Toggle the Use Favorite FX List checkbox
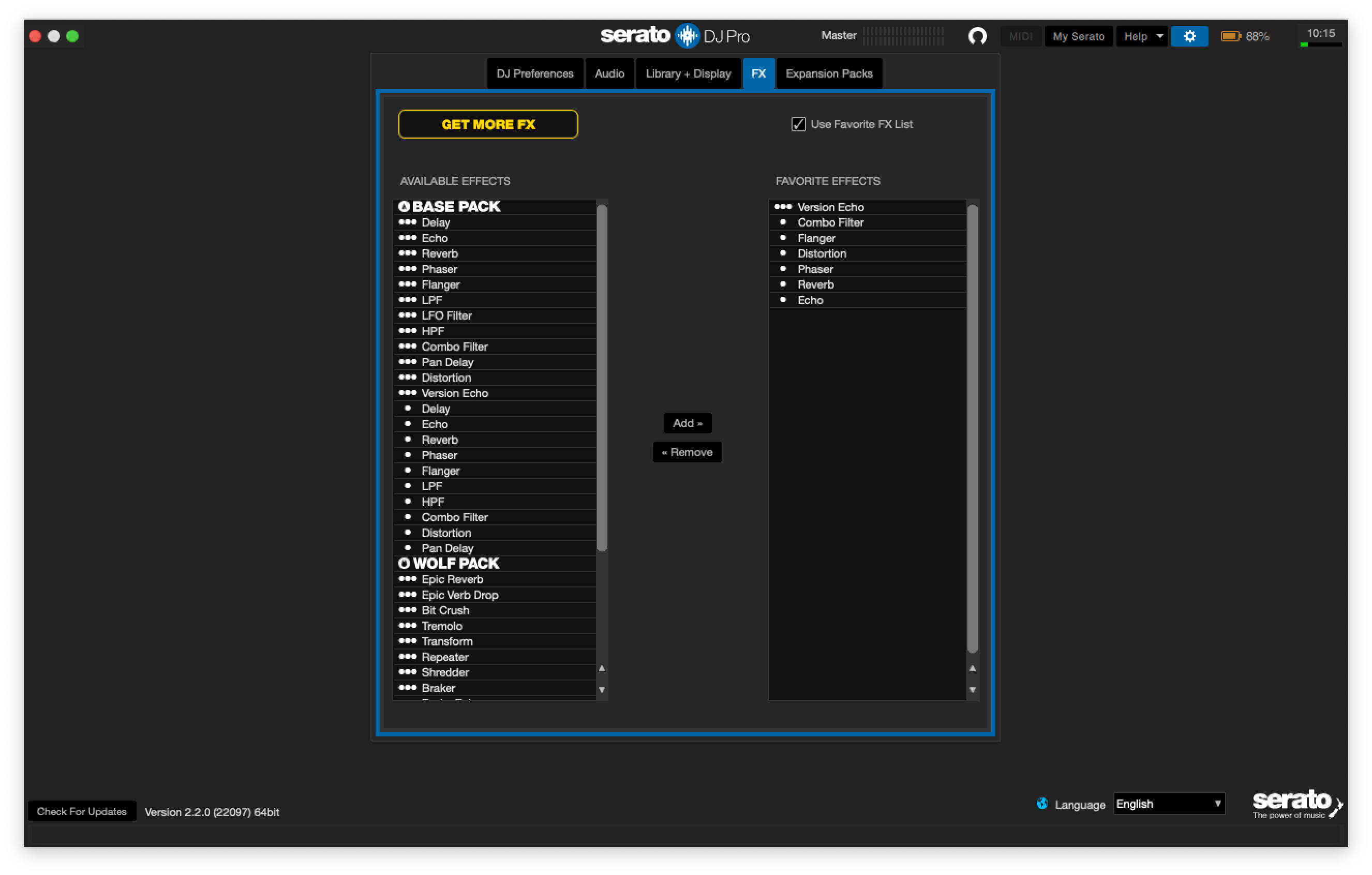Screen dimensions: 1372x875 [798, 124]
